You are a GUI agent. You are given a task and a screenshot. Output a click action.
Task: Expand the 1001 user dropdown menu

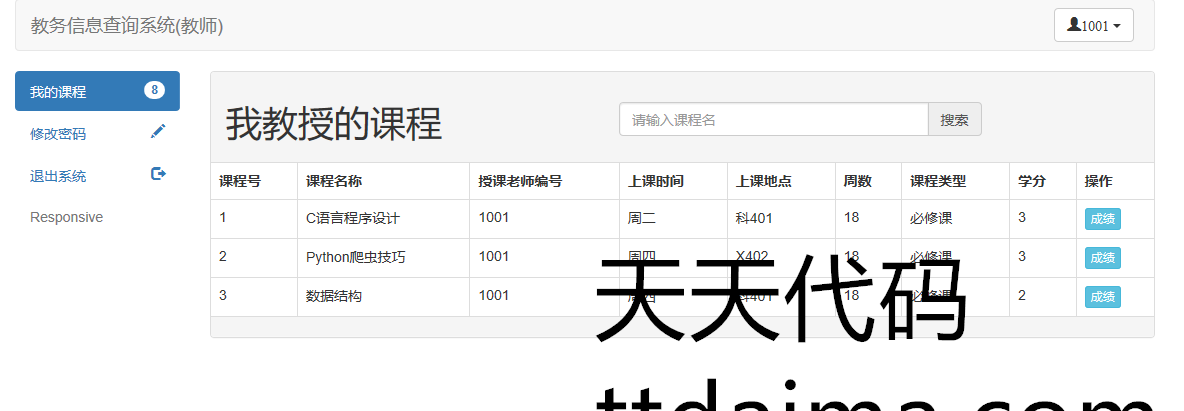1093,26
